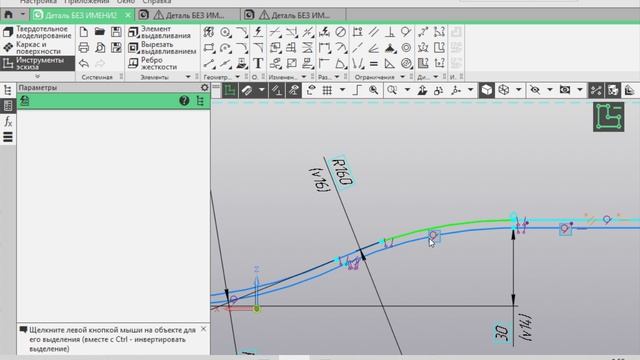Select Твердотельное моделирование toolbar set
This screenshot has width=640, height=360.
(38, 32)
